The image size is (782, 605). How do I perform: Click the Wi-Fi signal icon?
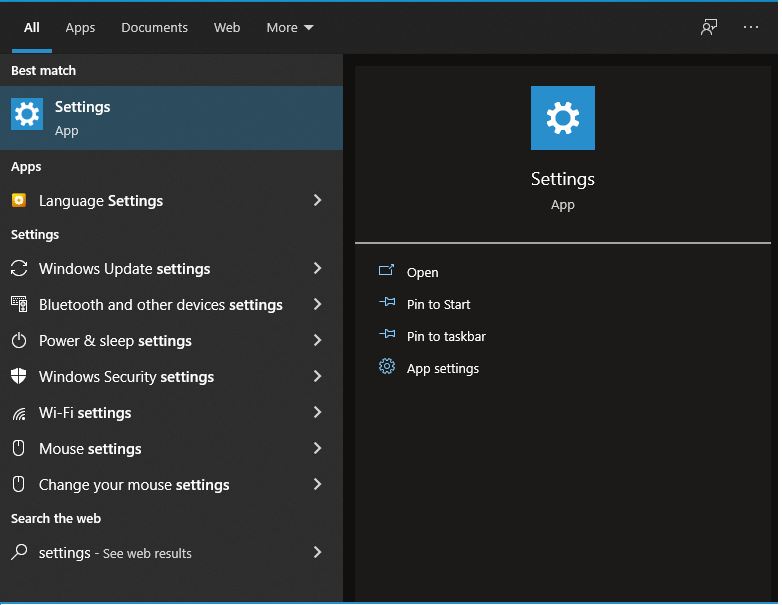point(19,413)
